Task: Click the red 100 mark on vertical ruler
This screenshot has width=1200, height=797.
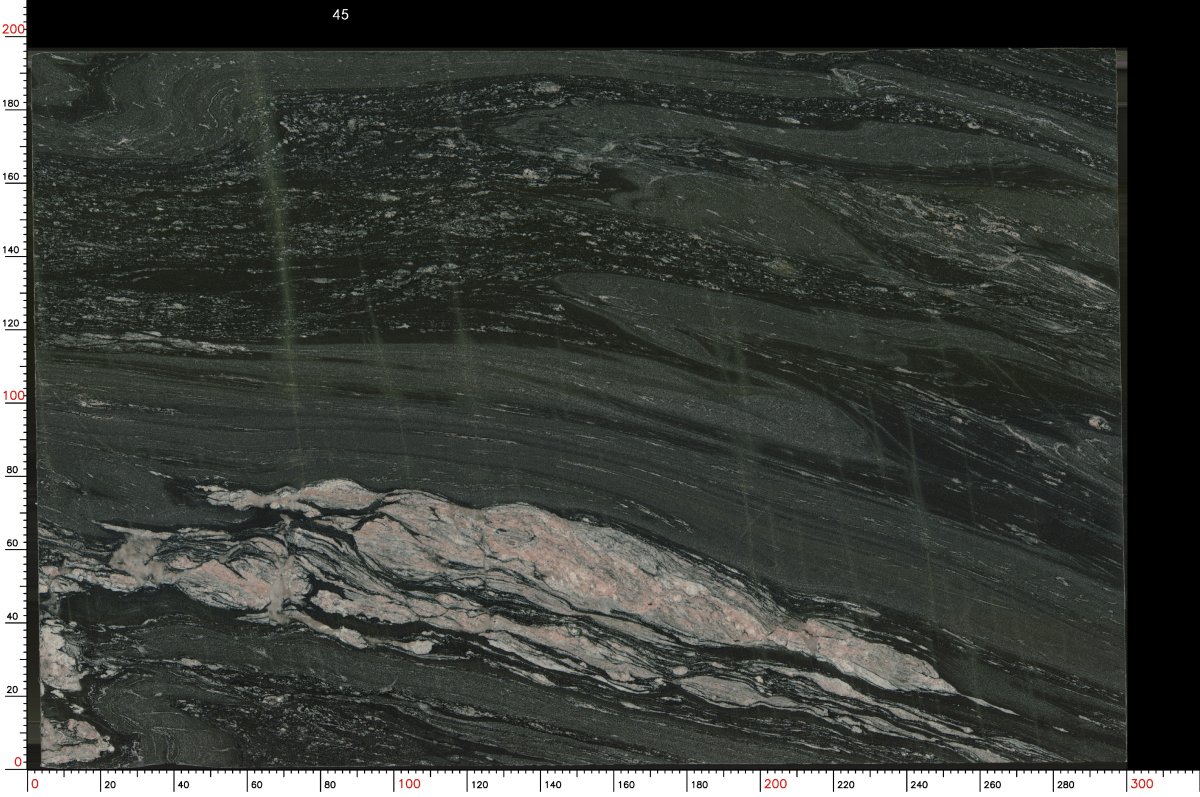Action: point(13,396)
